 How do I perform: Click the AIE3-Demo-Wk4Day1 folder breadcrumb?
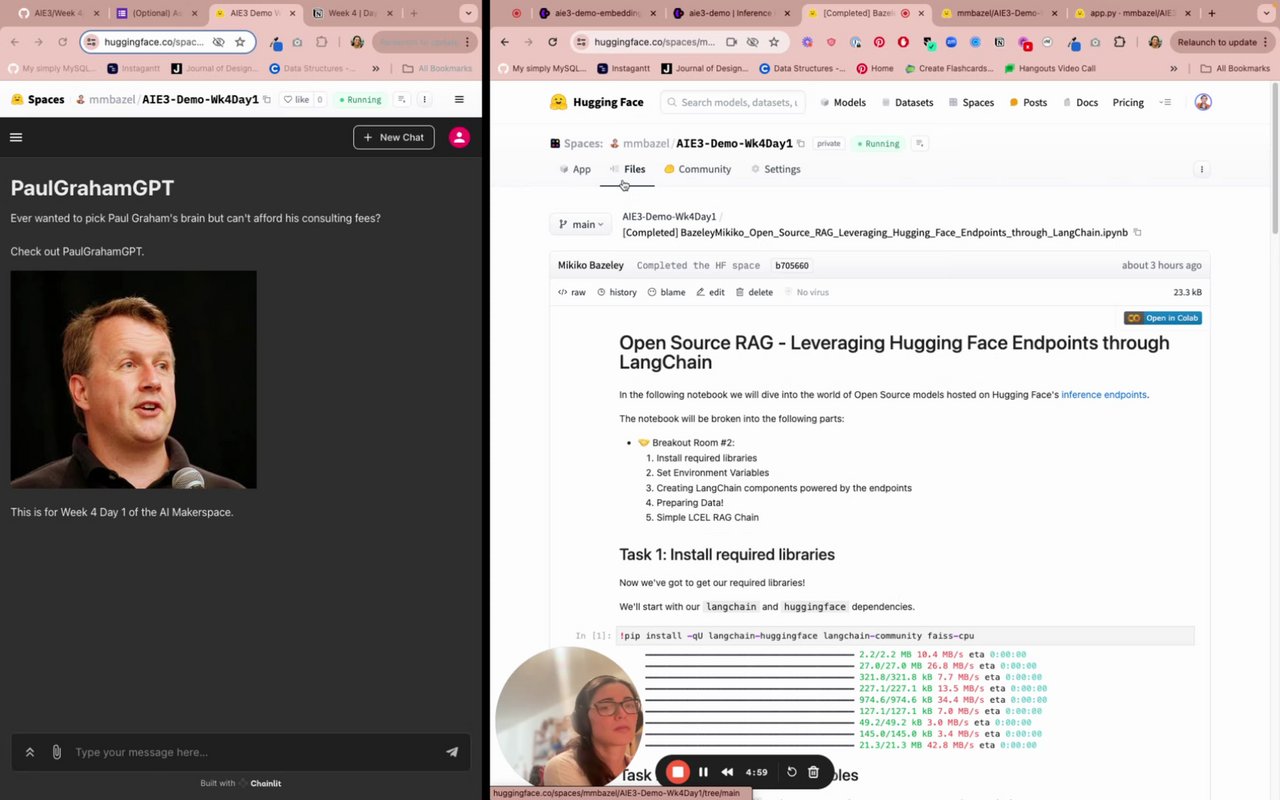(669, 216)
